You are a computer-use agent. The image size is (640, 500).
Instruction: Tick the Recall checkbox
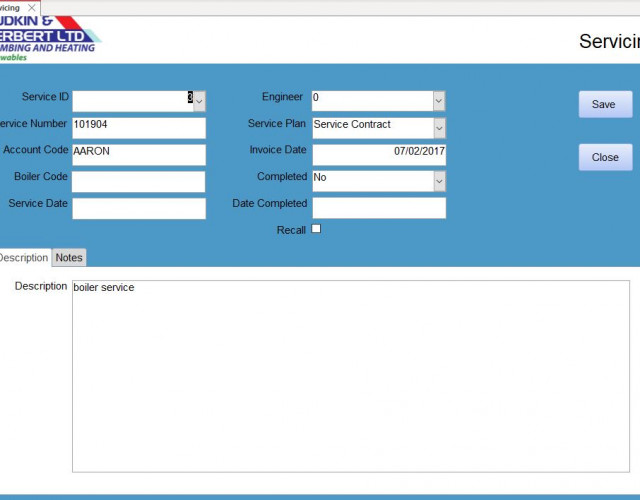(317, 229)
